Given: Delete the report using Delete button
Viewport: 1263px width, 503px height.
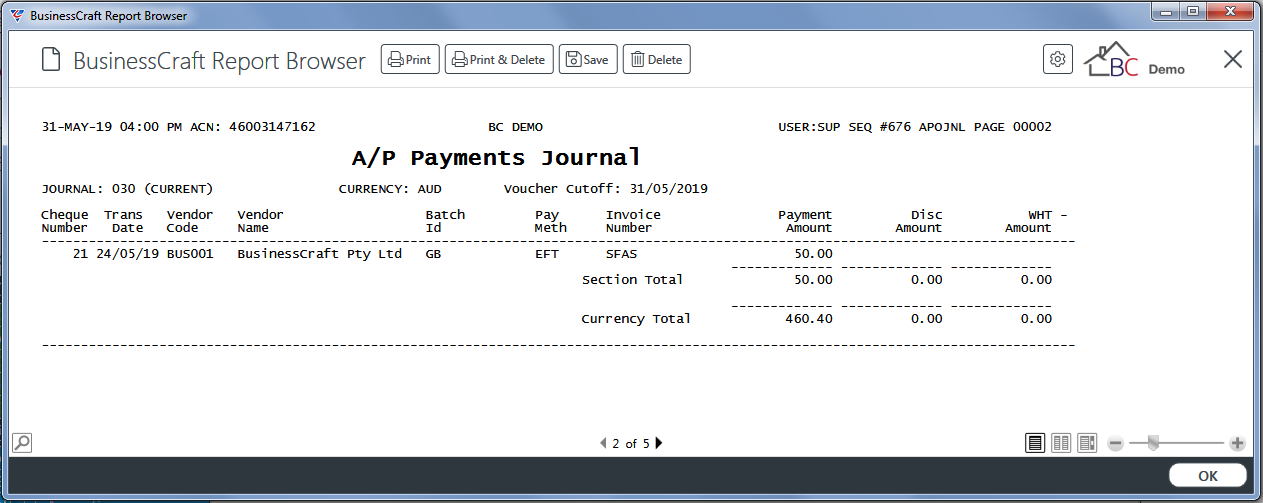Looking at the screenshot, I should (657, 60).
